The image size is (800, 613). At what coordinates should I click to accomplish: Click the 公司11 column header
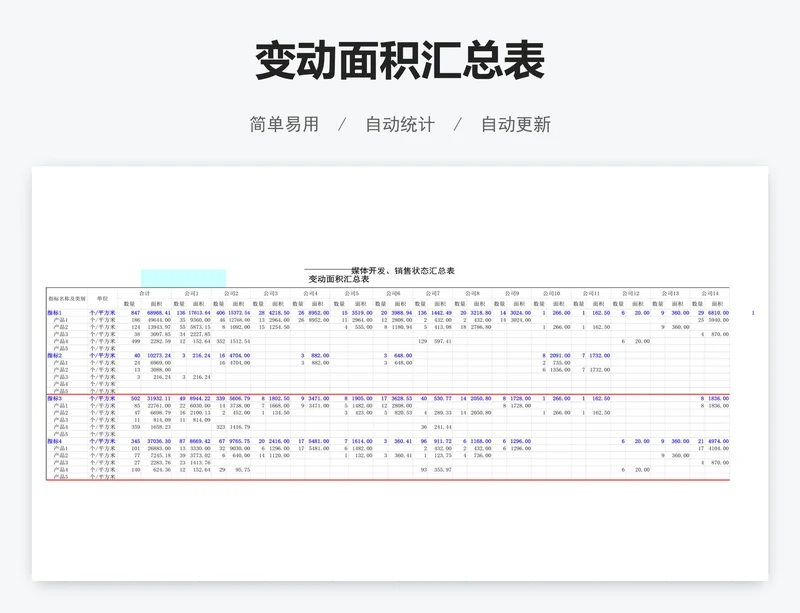click(x=591, y=293)
